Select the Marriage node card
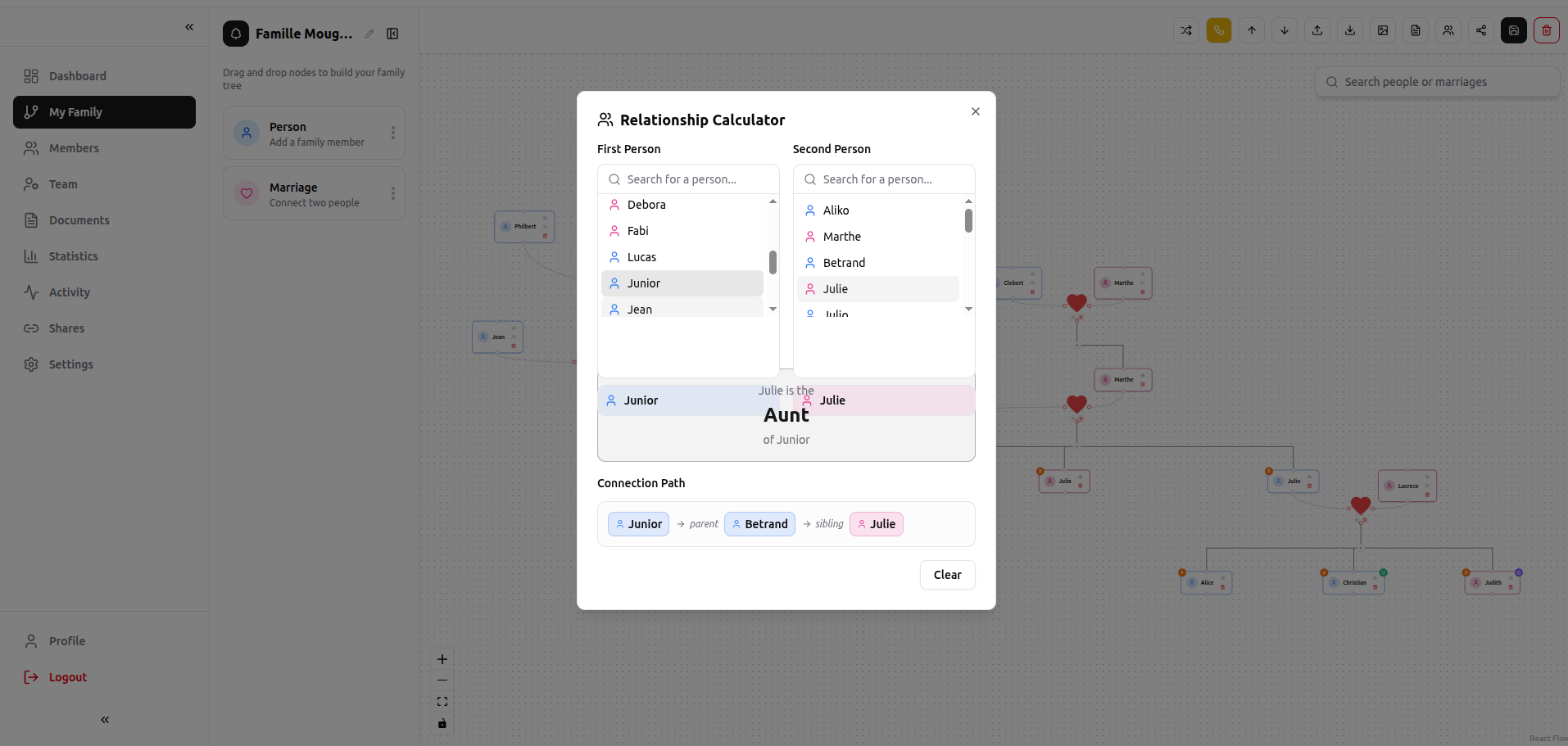The image size is (1568, 746). pos(314,193)
